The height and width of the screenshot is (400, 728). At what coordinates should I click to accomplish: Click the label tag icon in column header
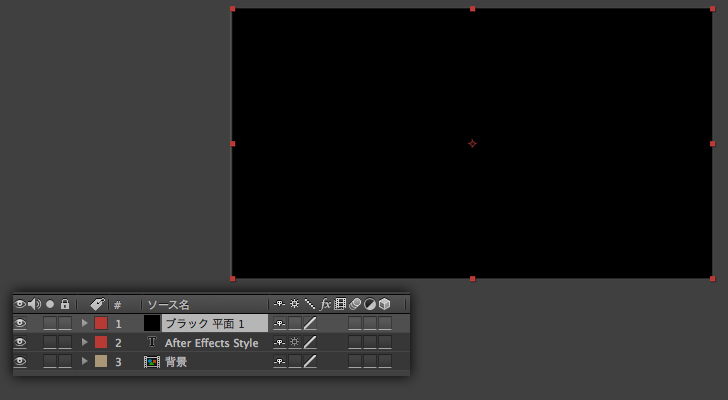(x=98, y=304)
